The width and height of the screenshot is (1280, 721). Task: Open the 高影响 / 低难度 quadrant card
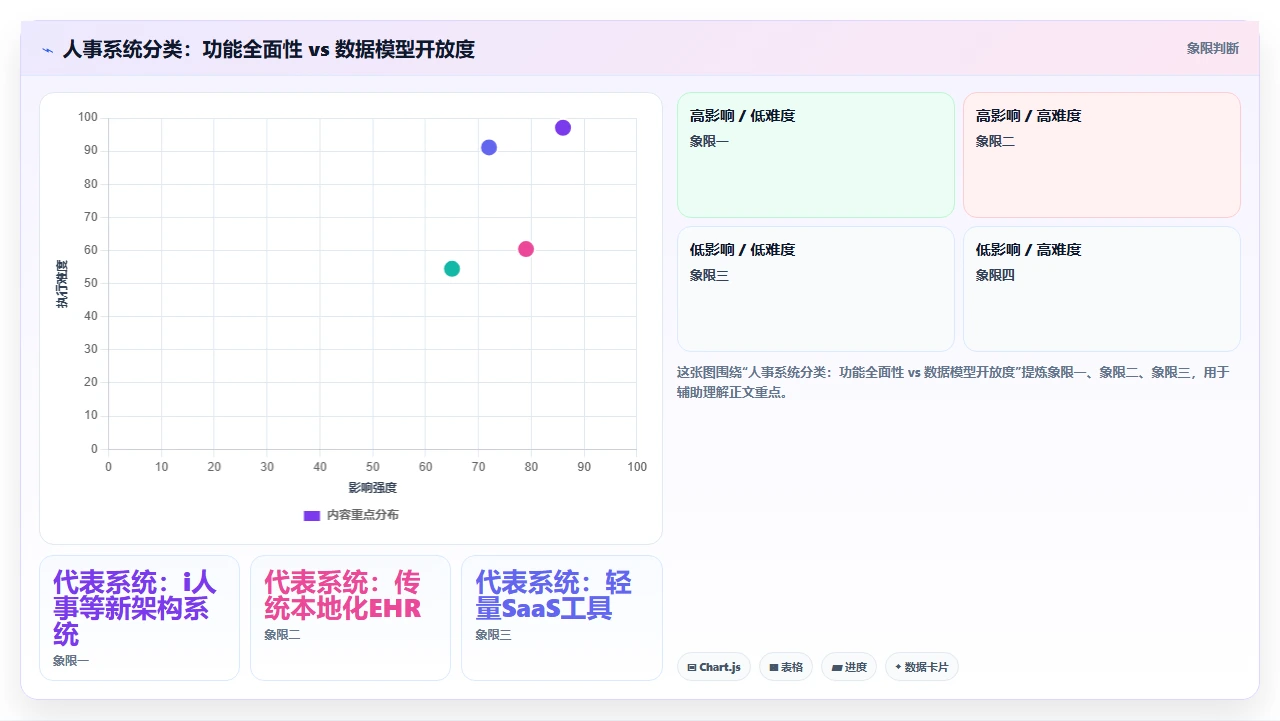(816, 155)
